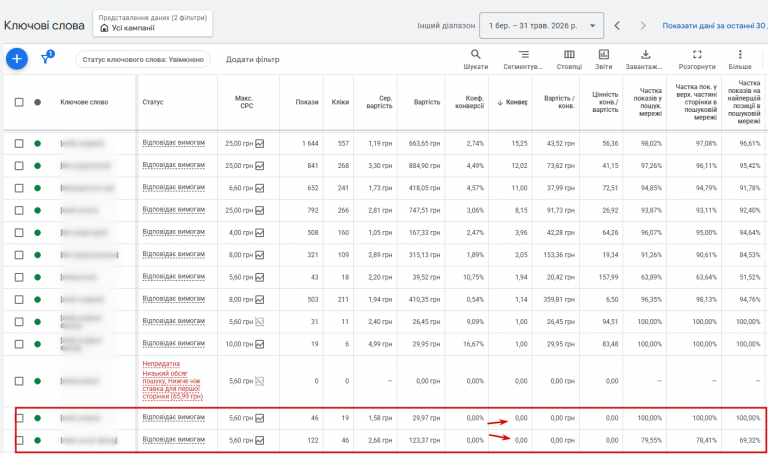Sort by Частка пок. у верх. частині header
The image size is (768, 454).
(696, 102)
